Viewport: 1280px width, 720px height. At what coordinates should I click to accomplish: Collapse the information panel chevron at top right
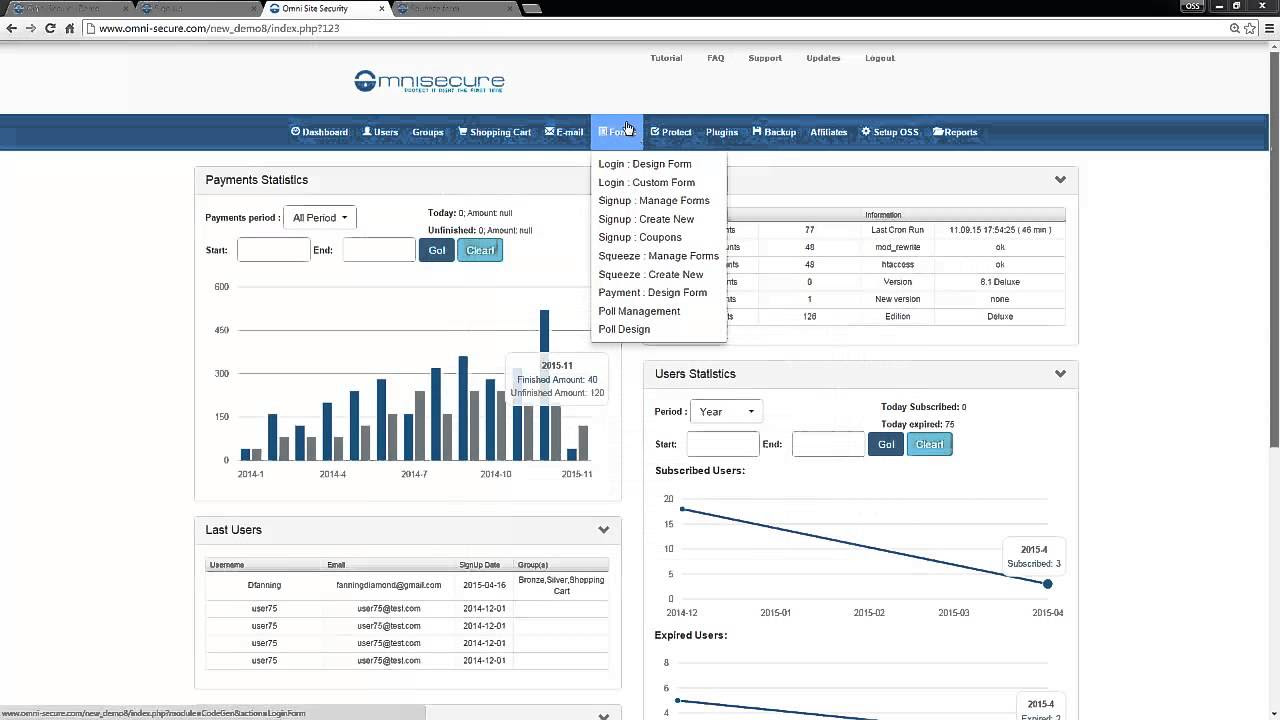click(1060, 180)
